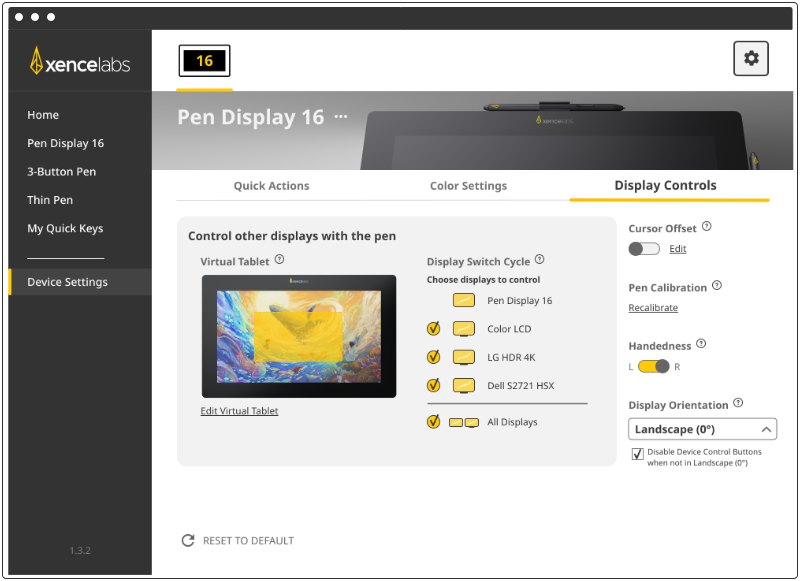Open the Display Orientation dropdown
This screenshot has width=800, height=581.
(x=701, y=428)
